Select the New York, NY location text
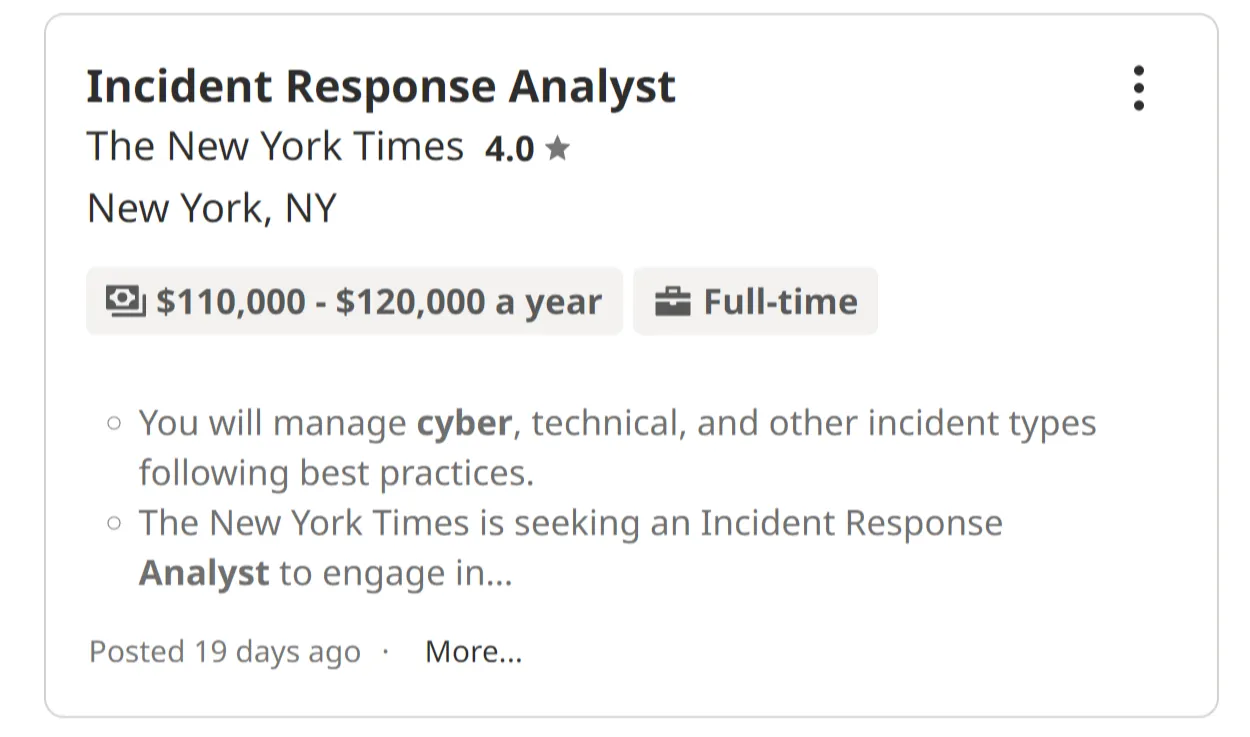1250x737 pixels. coord(212,208)
